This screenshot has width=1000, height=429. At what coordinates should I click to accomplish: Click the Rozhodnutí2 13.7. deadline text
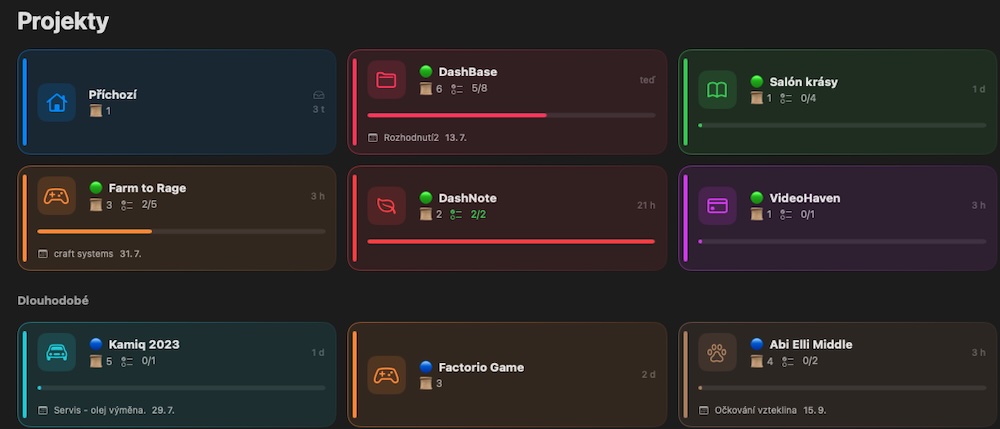(425, 138)
